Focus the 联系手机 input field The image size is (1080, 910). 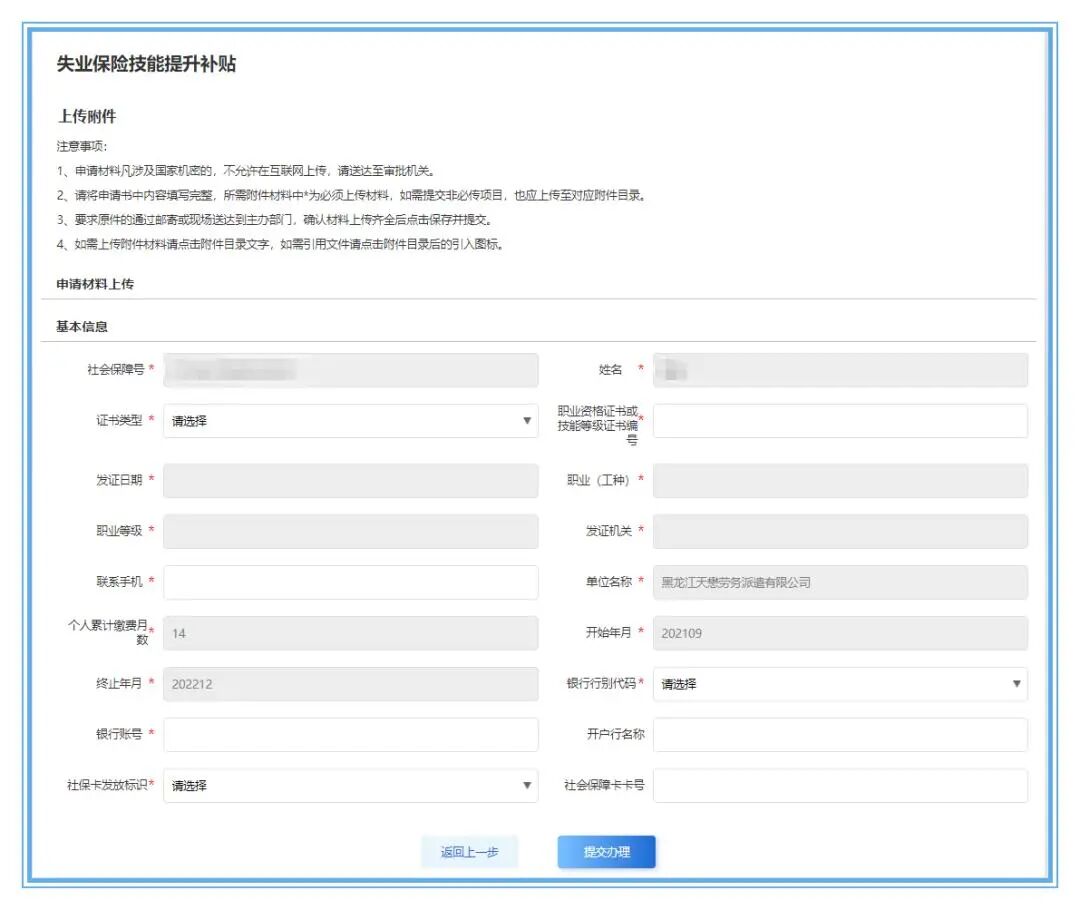351,582
